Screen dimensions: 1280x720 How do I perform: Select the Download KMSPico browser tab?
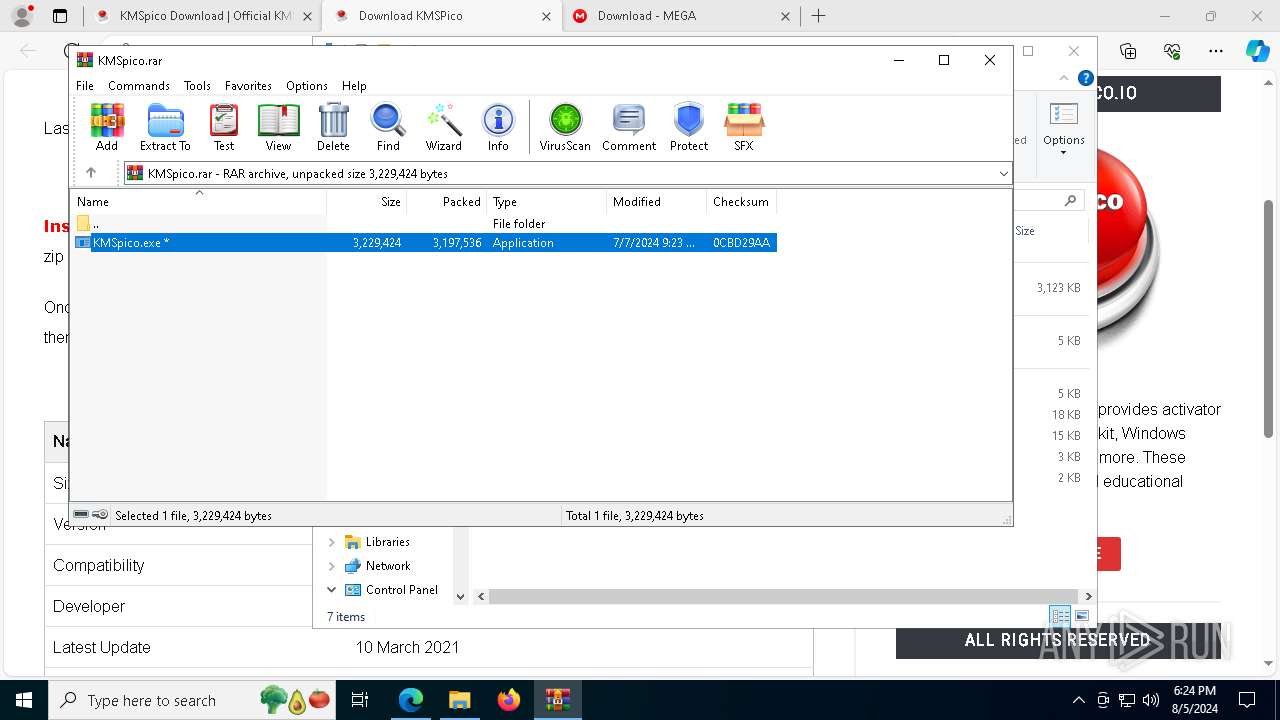442,16
